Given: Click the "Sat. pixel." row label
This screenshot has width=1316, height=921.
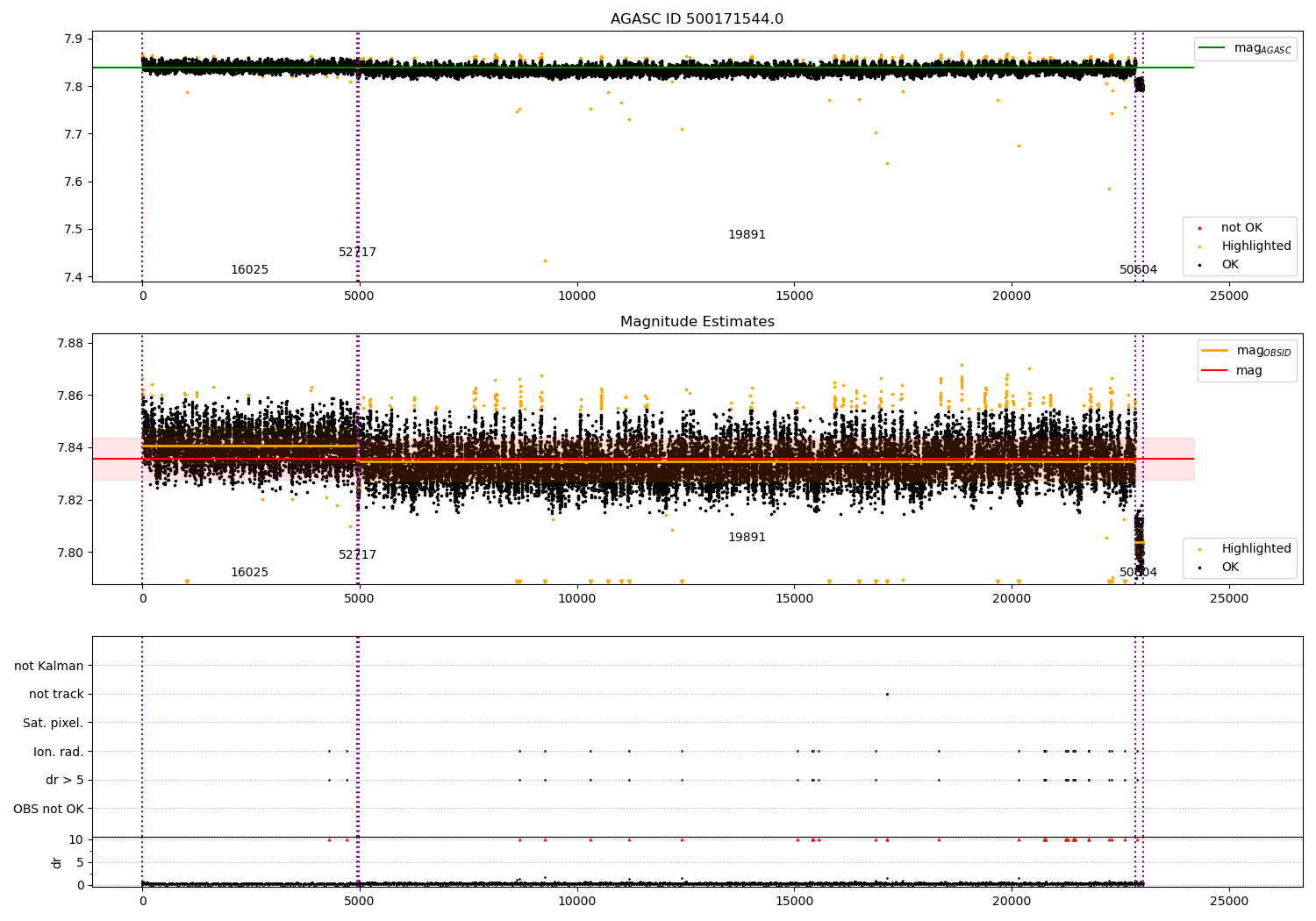Looking at the screenshot, I should click(53, 723).
